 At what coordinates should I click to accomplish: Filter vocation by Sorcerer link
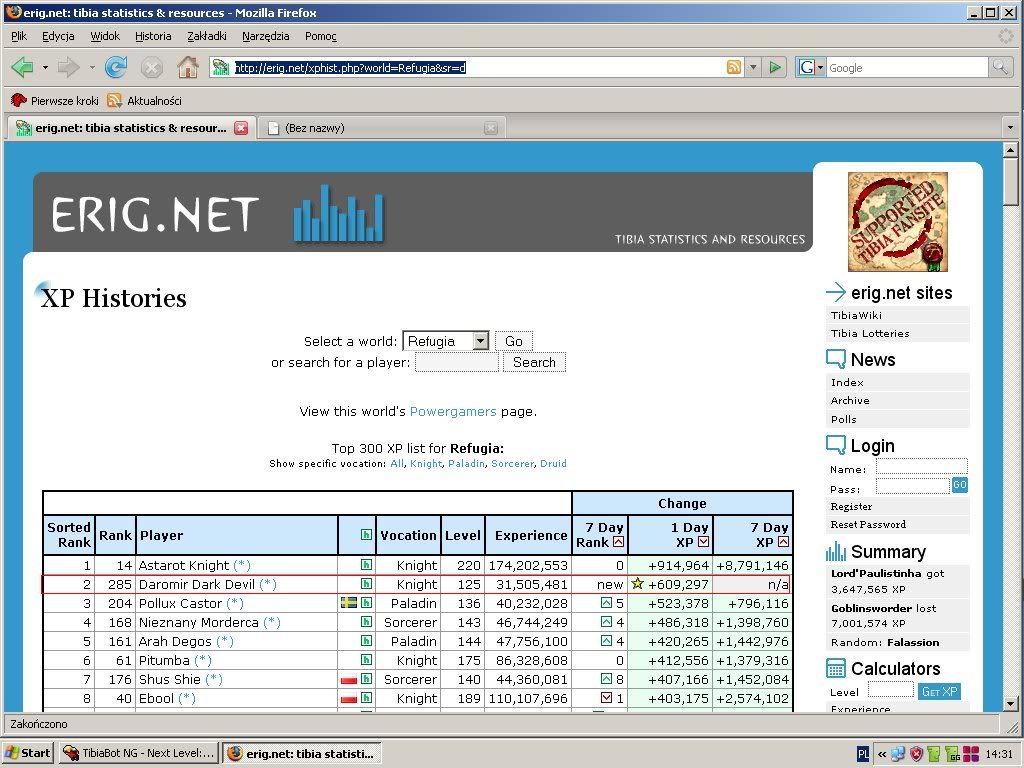[x=512, y=464]
